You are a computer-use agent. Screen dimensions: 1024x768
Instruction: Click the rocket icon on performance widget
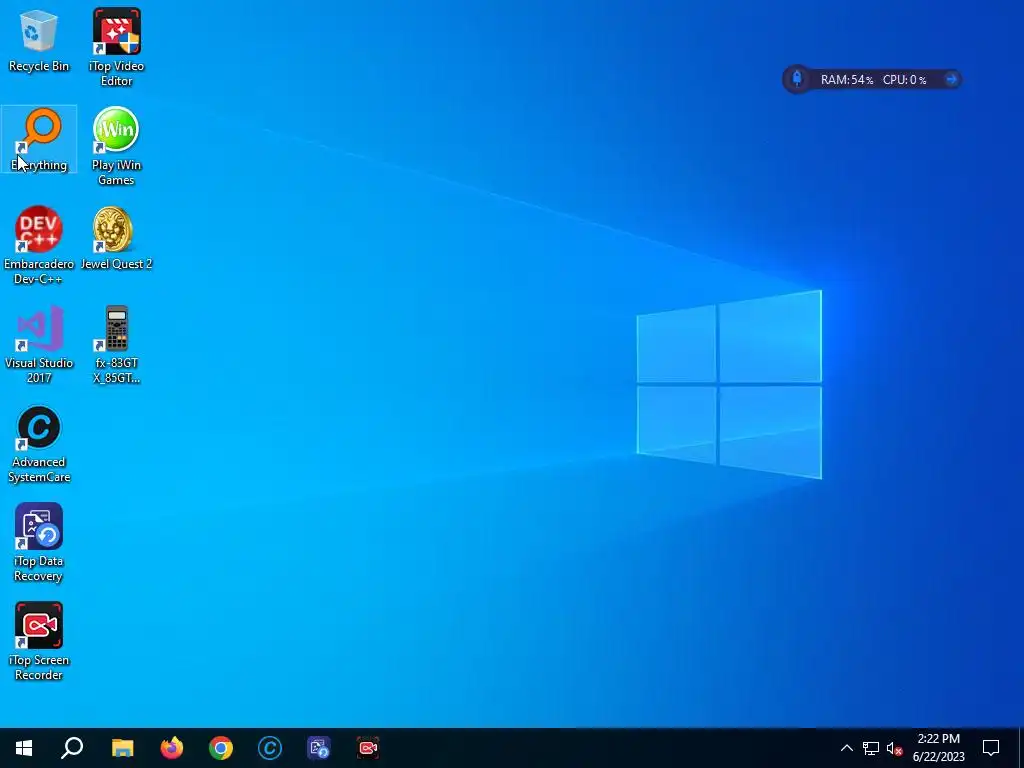click(797, 79)
